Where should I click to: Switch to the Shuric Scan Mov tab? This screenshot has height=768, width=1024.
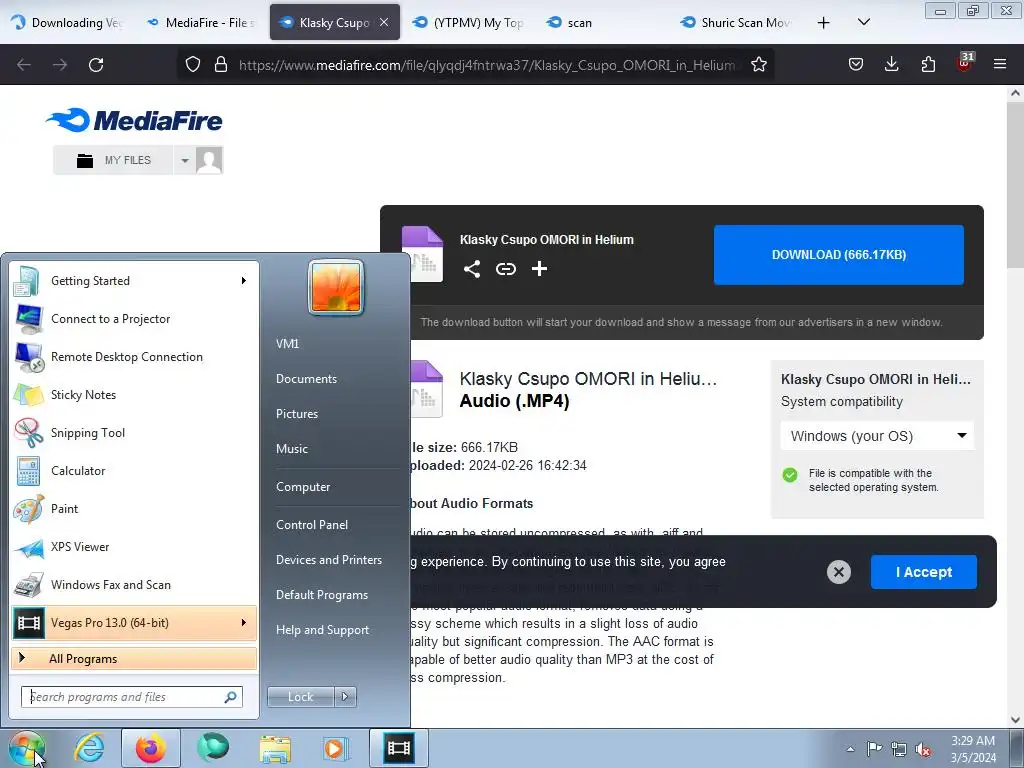735,22
